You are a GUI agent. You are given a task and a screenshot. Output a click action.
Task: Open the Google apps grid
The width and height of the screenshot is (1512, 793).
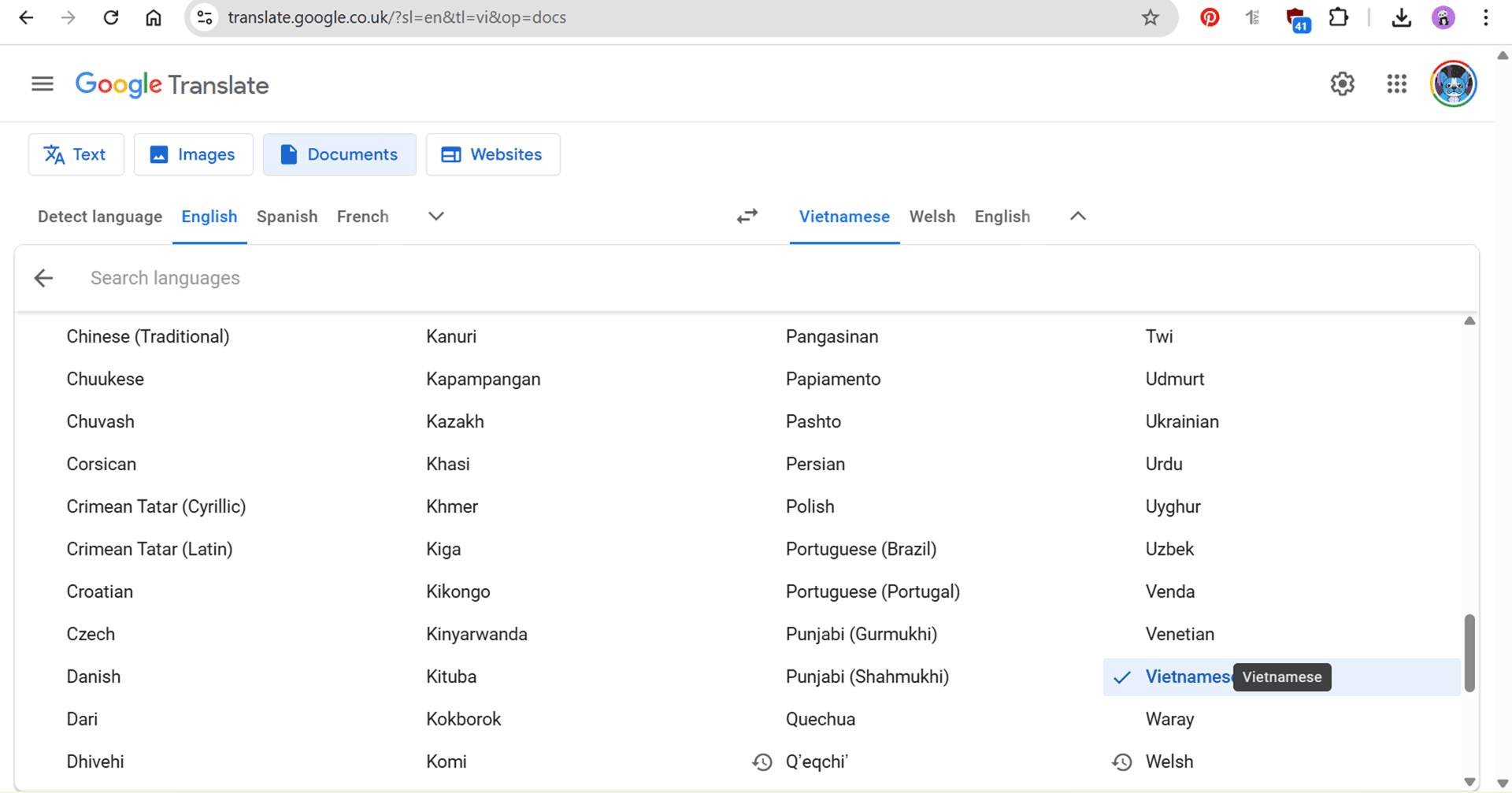tap(1396, 83)
